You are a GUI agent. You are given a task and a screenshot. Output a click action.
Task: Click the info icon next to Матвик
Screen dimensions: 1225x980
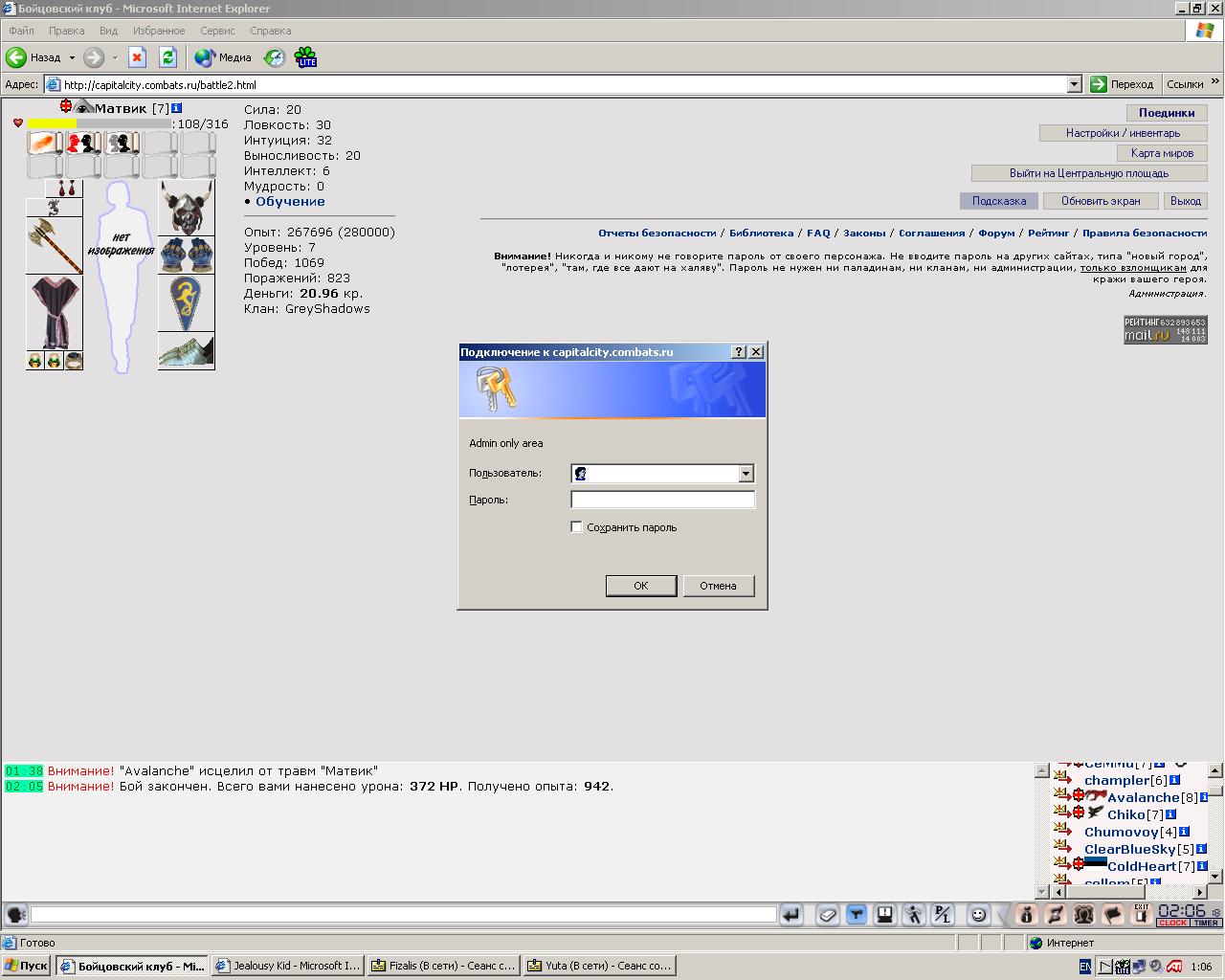point(177,109)
